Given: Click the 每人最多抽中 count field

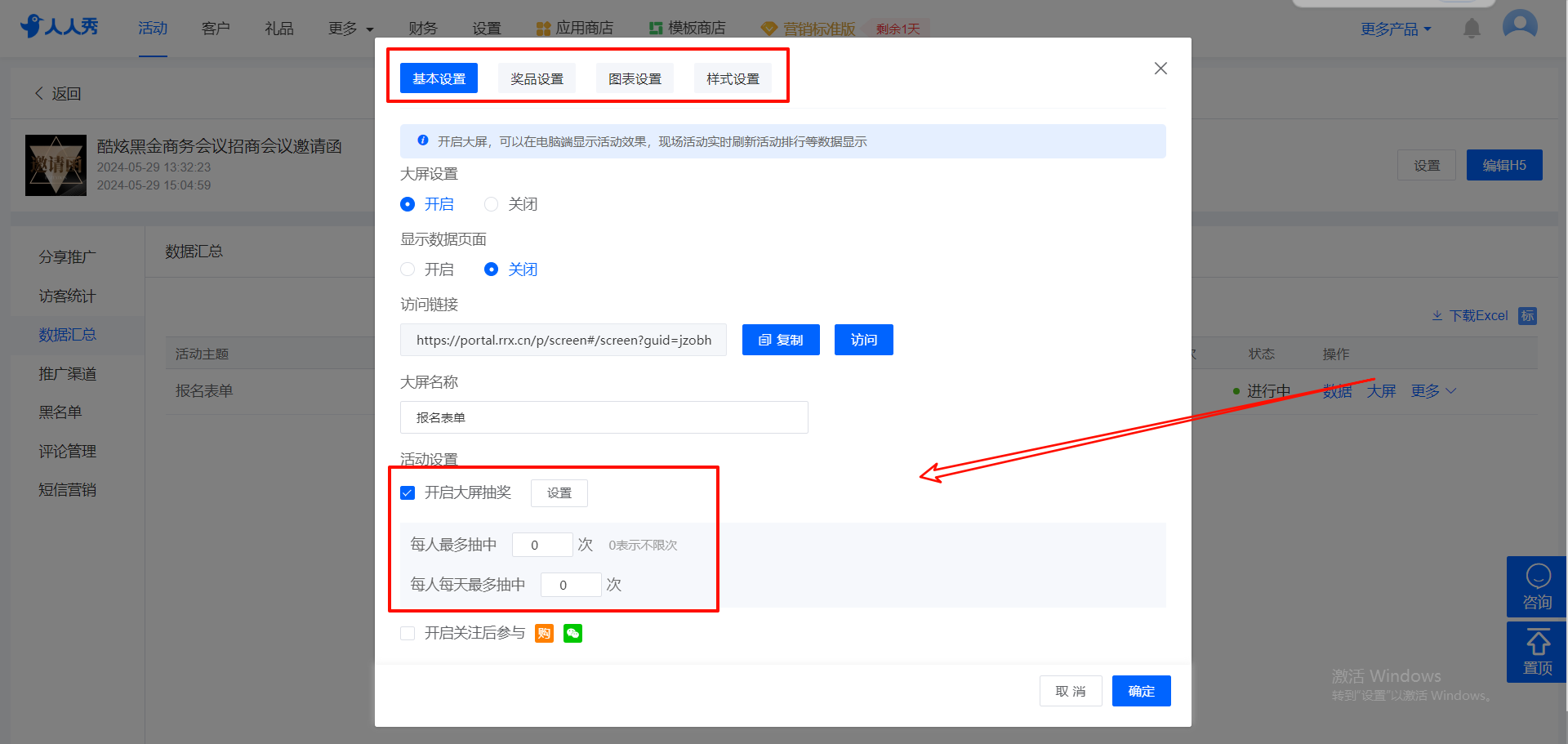Looking at the screenshot, I should 542,545.
